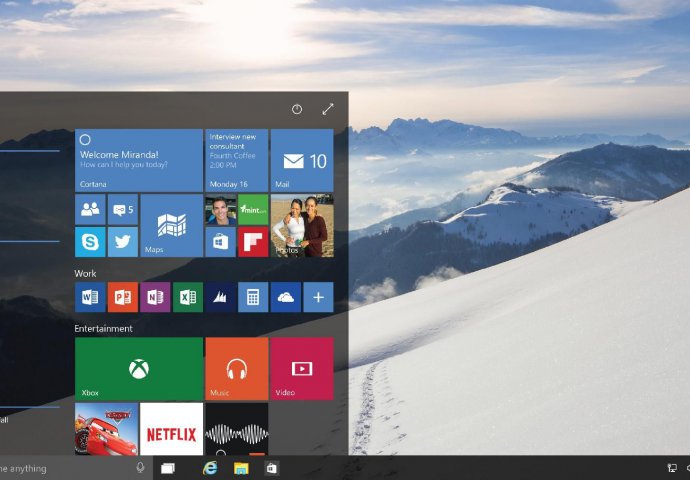Click the plus tile in Work group
Viewport: 690px width, 480px height.
(318, 297)
